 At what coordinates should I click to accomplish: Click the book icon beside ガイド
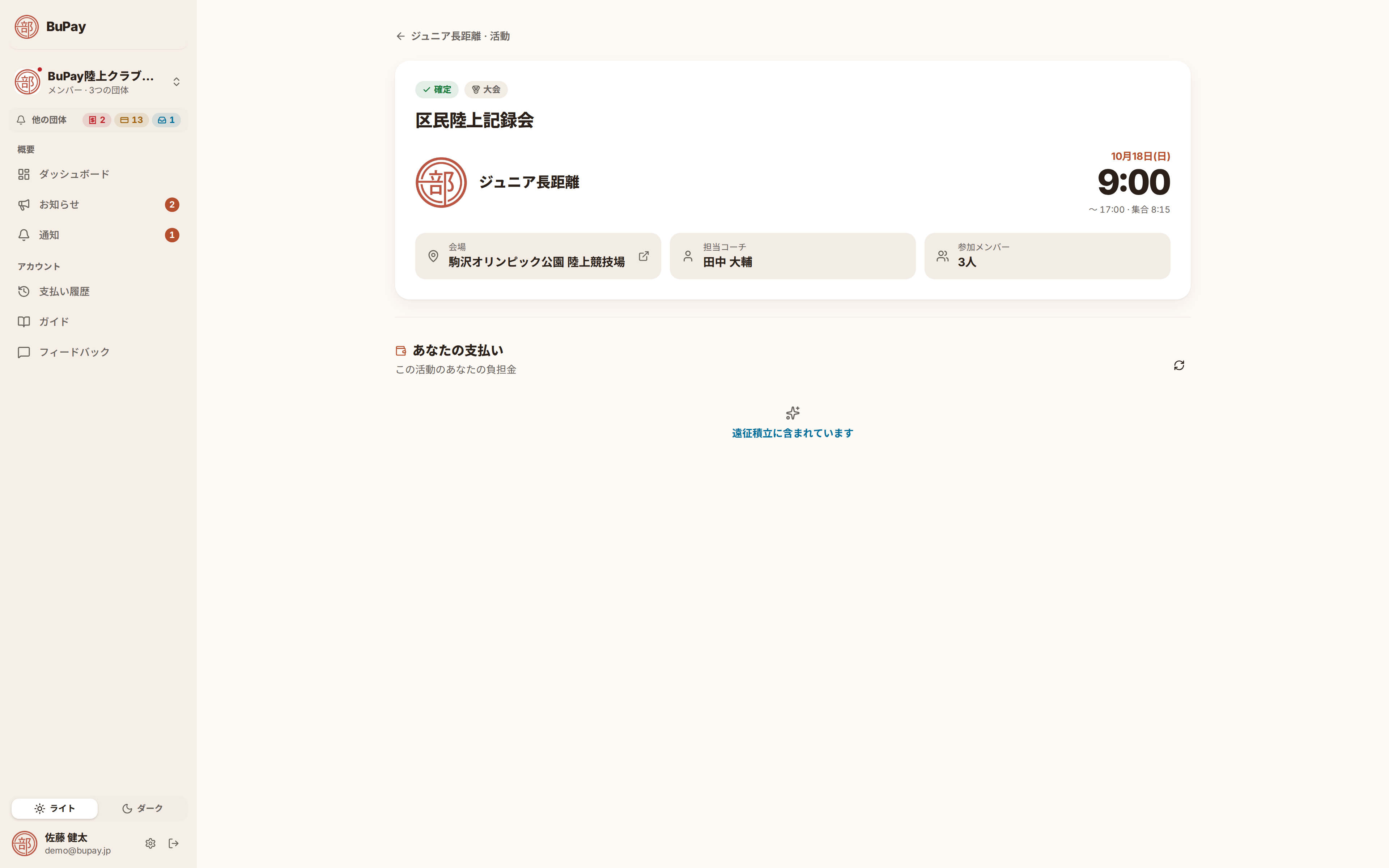[x=24, y=322]
